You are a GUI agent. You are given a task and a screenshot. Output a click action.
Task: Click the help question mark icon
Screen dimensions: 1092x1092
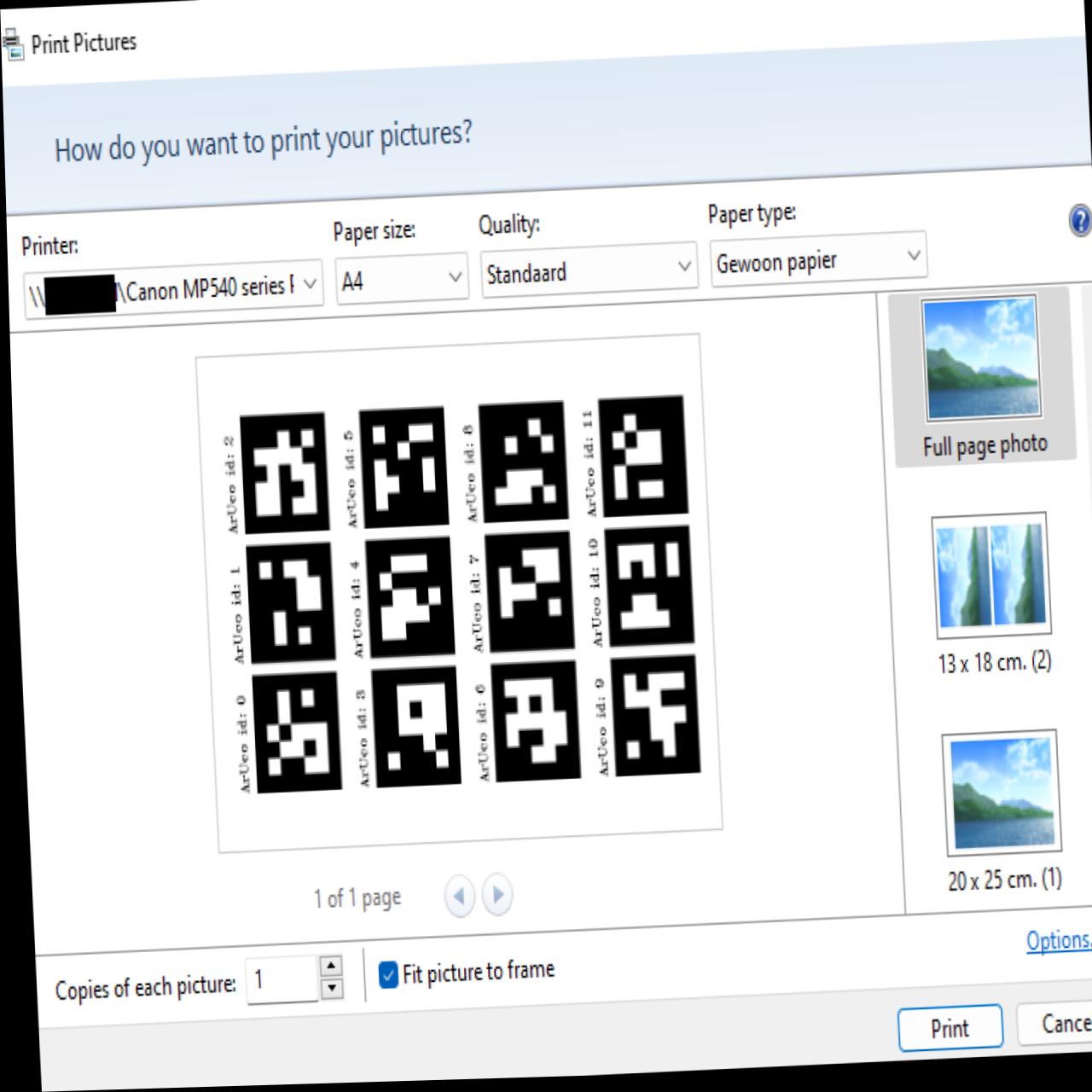pyautogui.click(x=1079, y=220)
